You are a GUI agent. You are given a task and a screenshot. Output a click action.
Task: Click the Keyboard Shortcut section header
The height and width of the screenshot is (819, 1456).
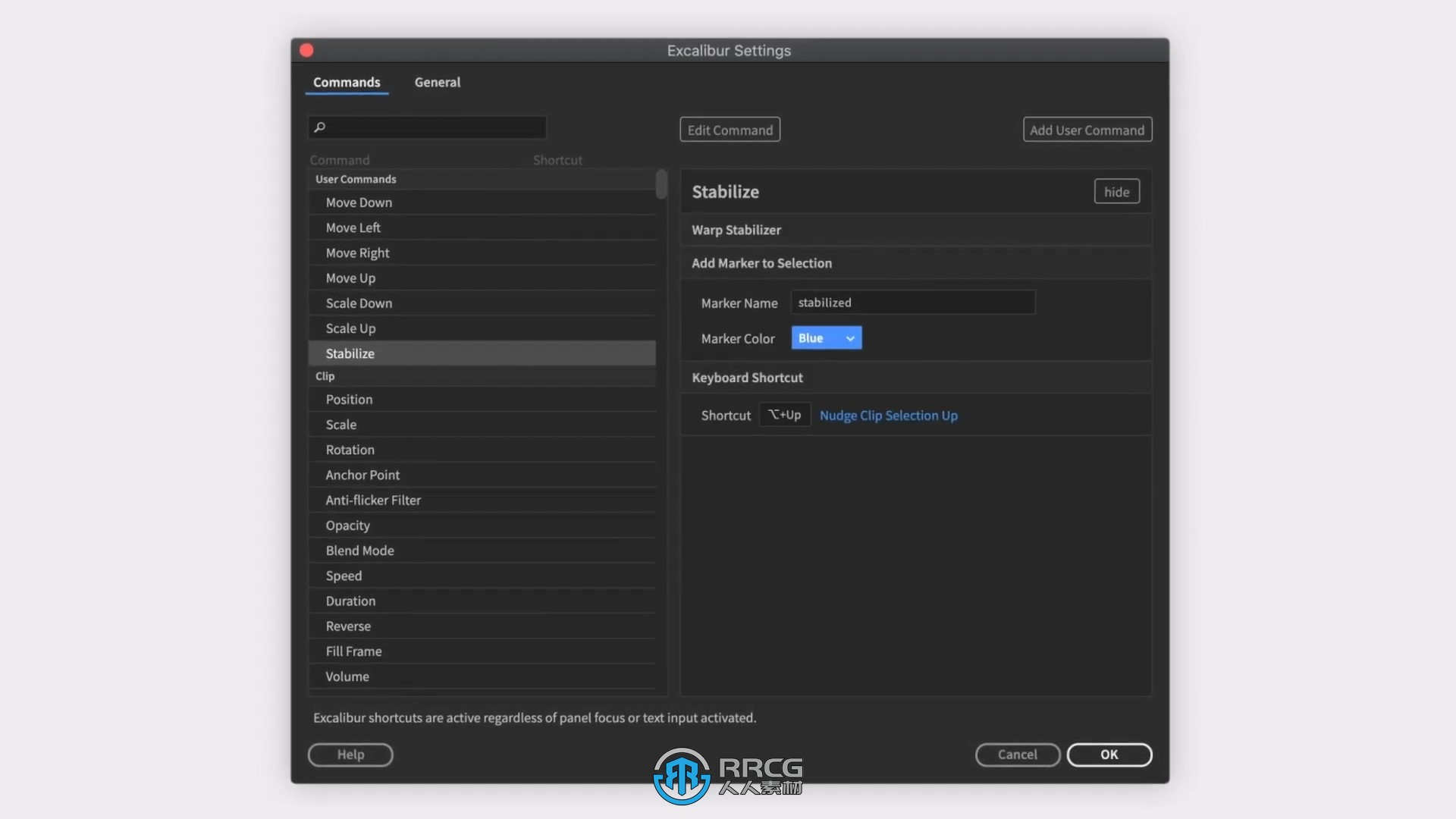pos(916,377)
